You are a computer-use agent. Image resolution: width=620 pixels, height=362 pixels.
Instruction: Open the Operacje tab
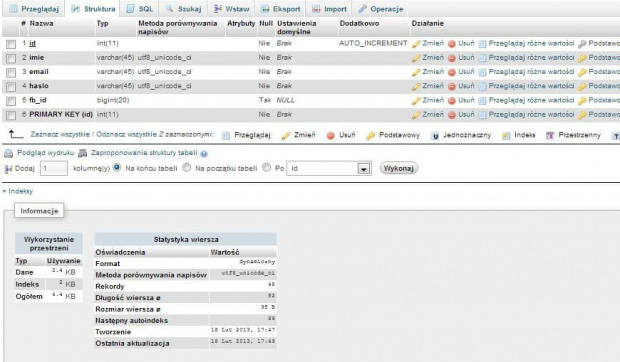[380, 9]
